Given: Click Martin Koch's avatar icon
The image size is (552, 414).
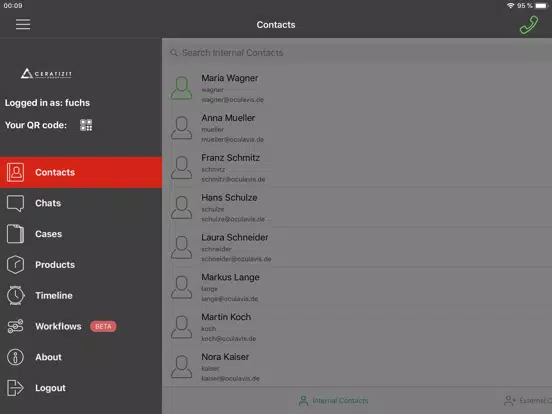Looking at the screenshot, I should tap(182, 327).
